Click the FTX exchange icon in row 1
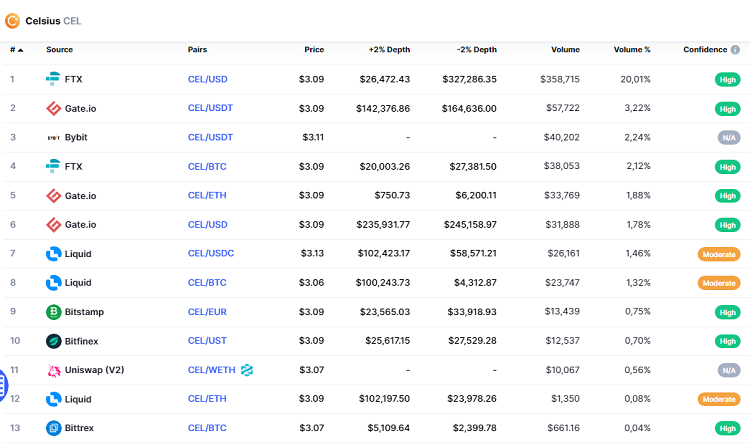The height and width of the screenshot is (444, 750). coord(54,79)
